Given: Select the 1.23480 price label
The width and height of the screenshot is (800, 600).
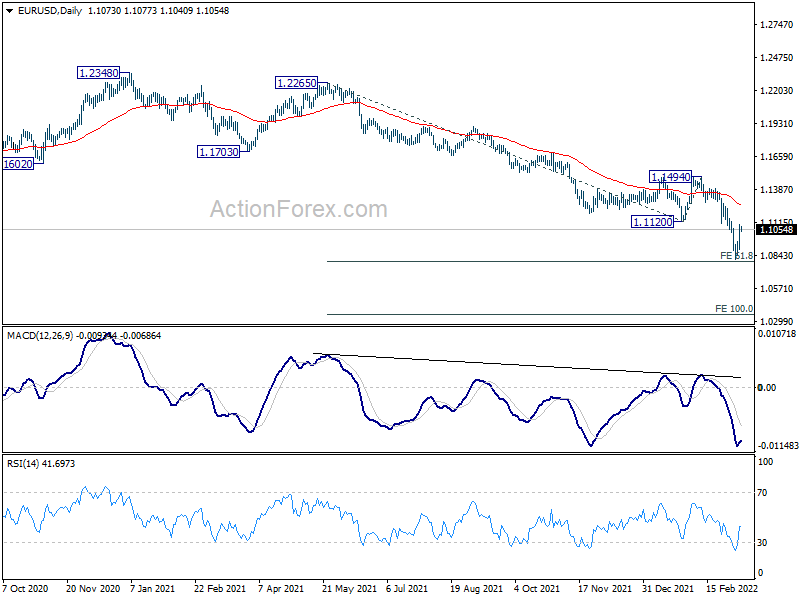Looking at the screenshot, I should (x=98, y=73).
